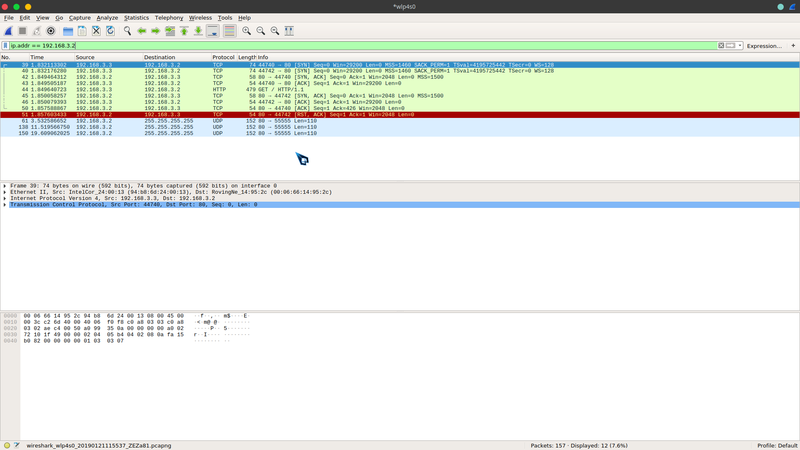The width and height of the screenshot is (800, 450).
Task: Click the expert information indicator circle
Action: point(7,445)
